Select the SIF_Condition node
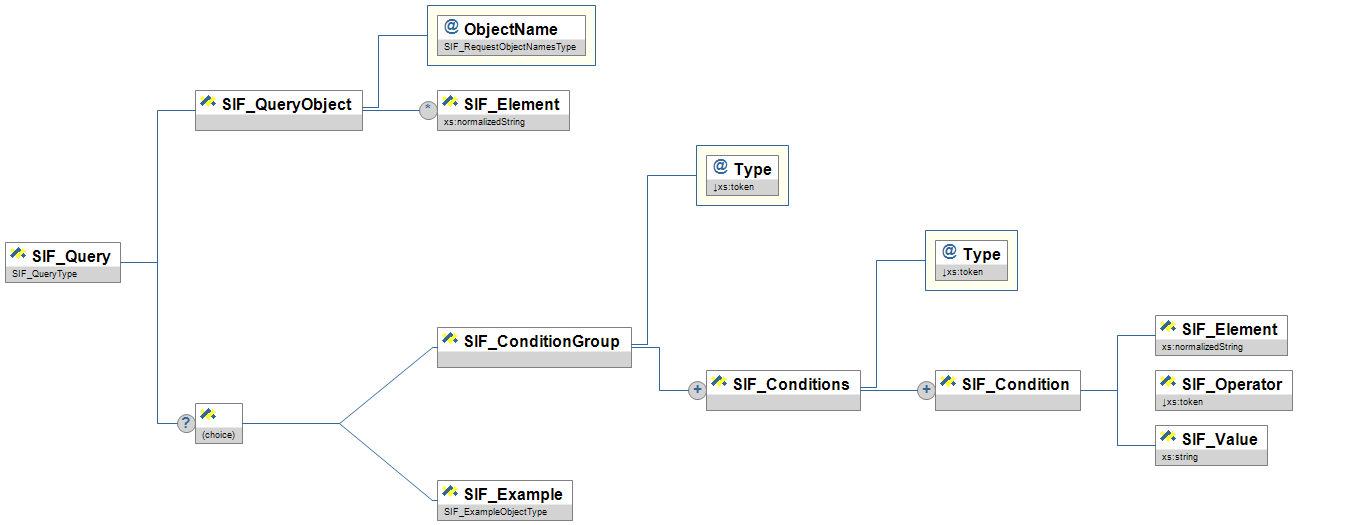Image resolution: width=1351 pixels, height=525 pixels. [1015, 384]
